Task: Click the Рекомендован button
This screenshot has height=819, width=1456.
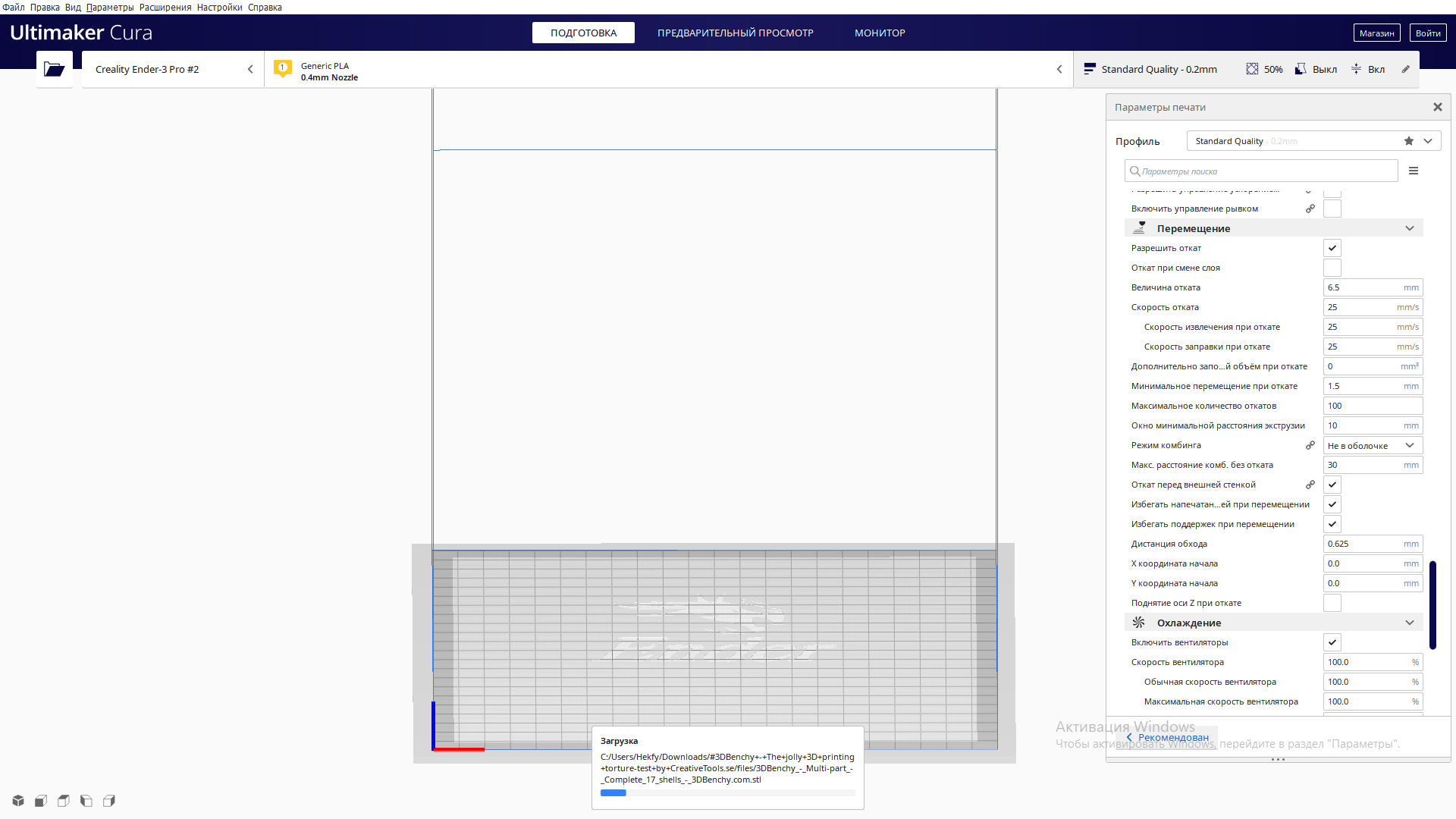Action: tap(1168, 737)
